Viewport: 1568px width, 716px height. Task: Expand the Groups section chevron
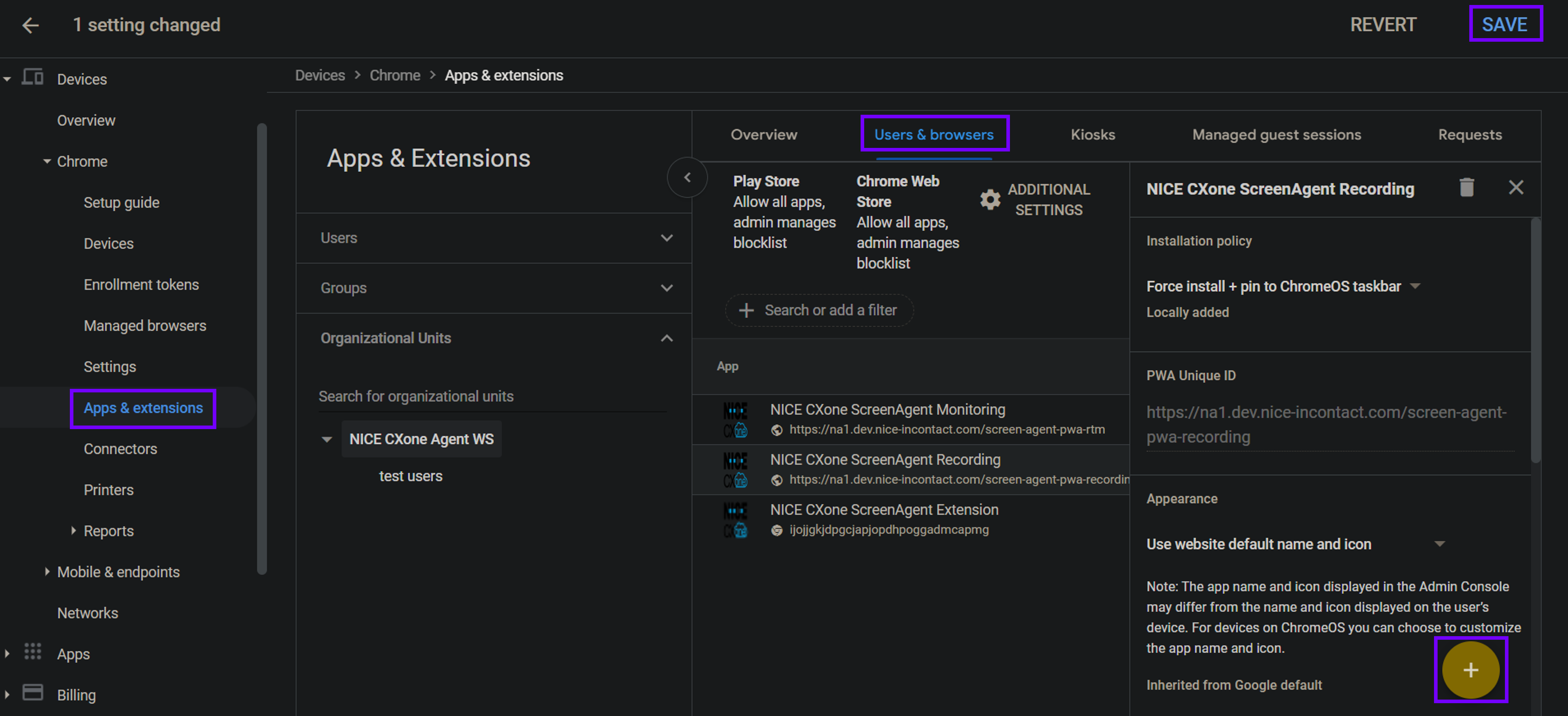tap(666, 288)
